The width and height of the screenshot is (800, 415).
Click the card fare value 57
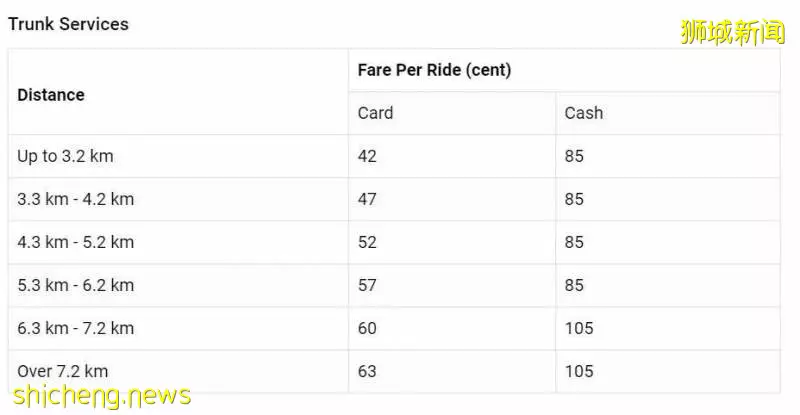(367, 285)
